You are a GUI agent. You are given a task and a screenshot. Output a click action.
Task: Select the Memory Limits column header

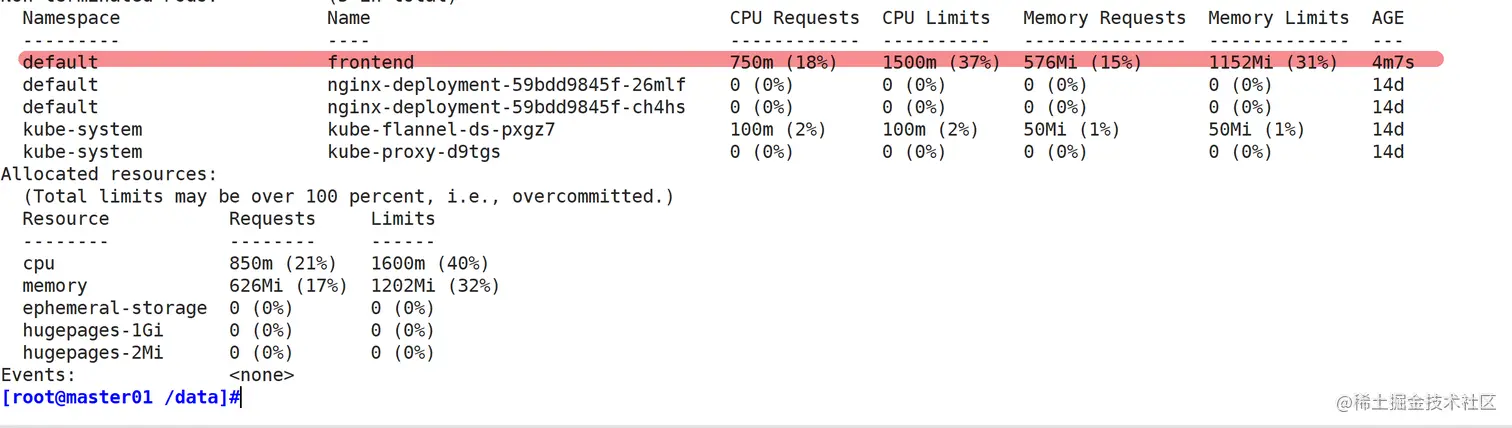coord(1278,18)
